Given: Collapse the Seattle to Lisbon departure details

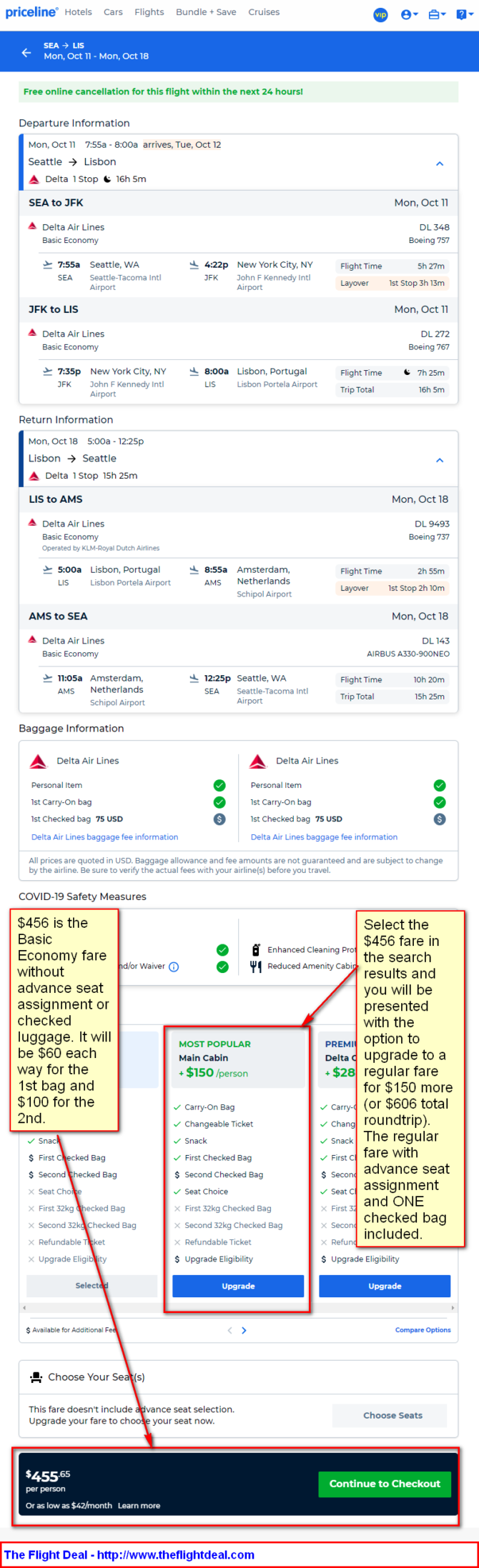Looking at the screenshot, I should click(440, 164).
